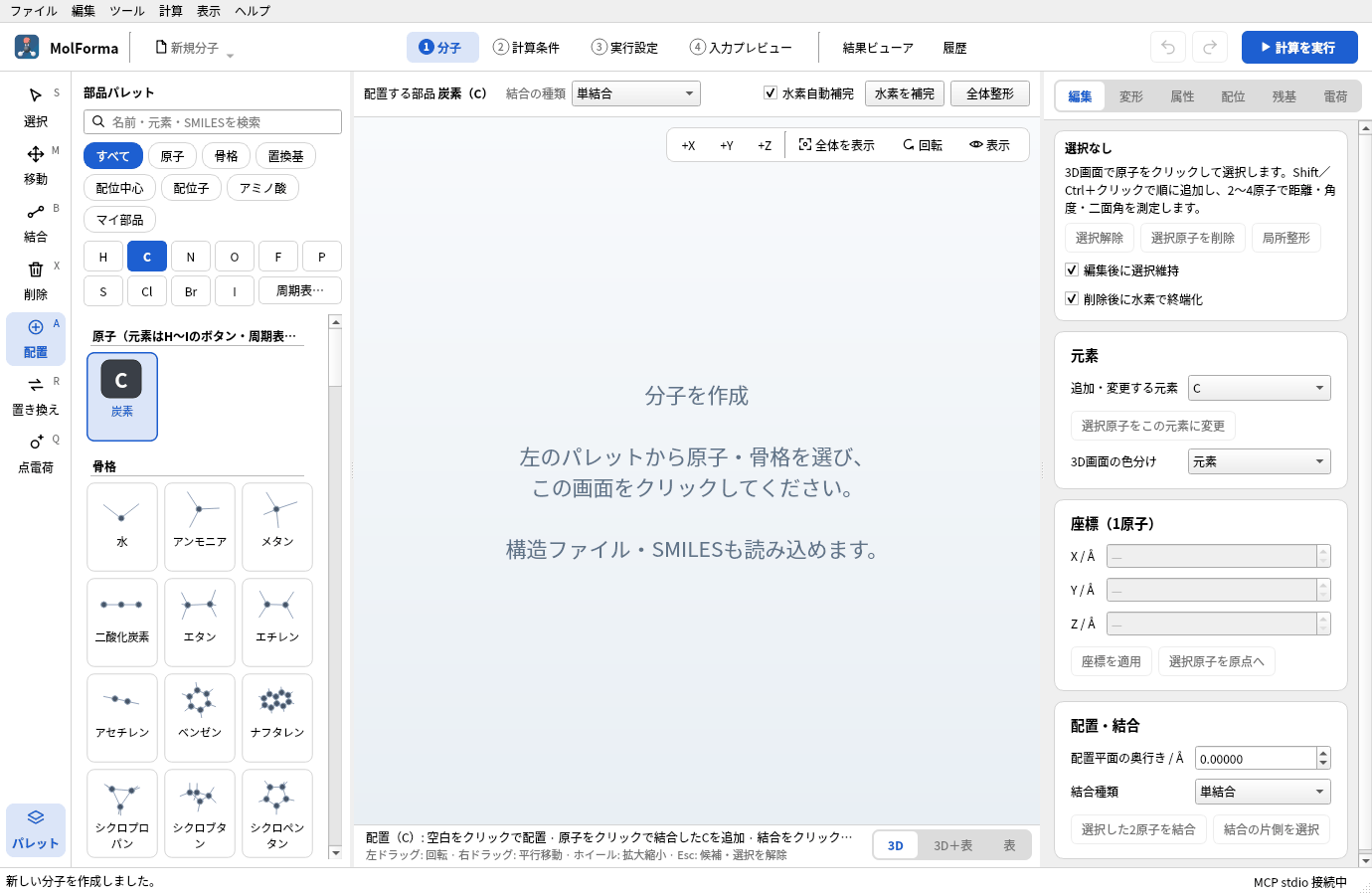Increase 配置平面の奥行き with stepper up arrow
Screen dimensions: 1372x895
[x=1323, y=753]
